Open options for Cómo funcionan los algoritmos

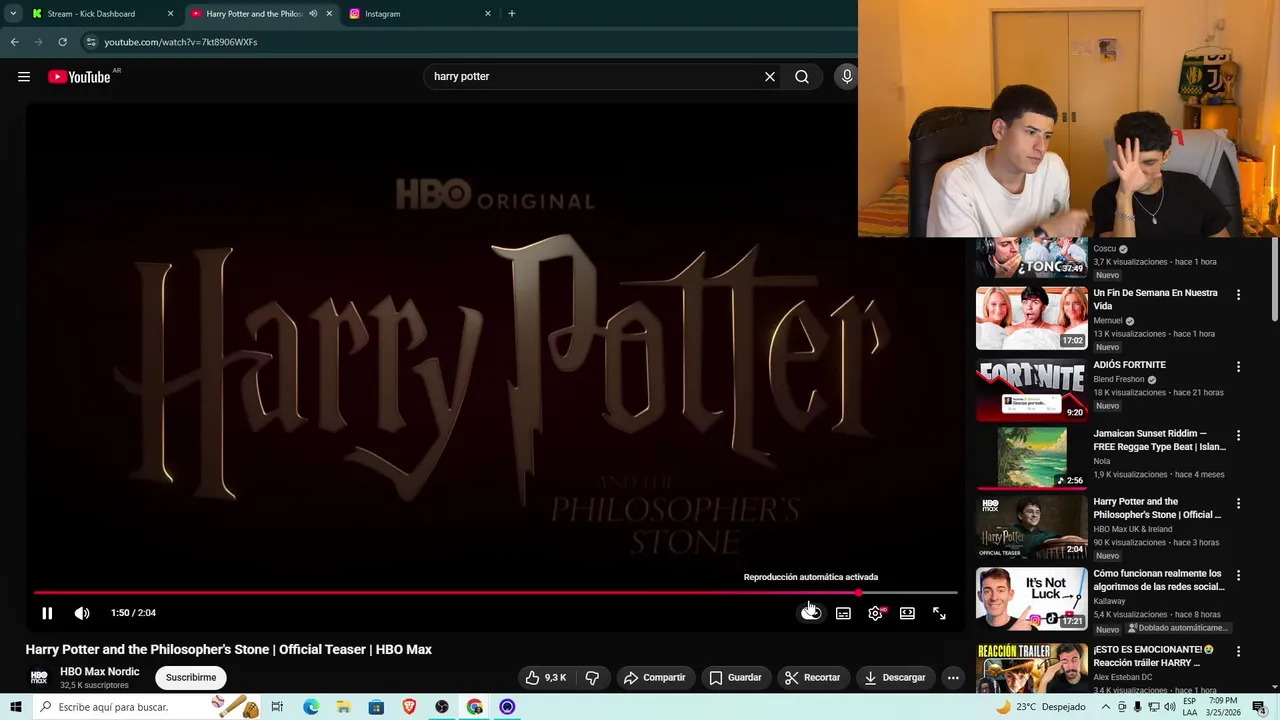(x=1238, y=576)
